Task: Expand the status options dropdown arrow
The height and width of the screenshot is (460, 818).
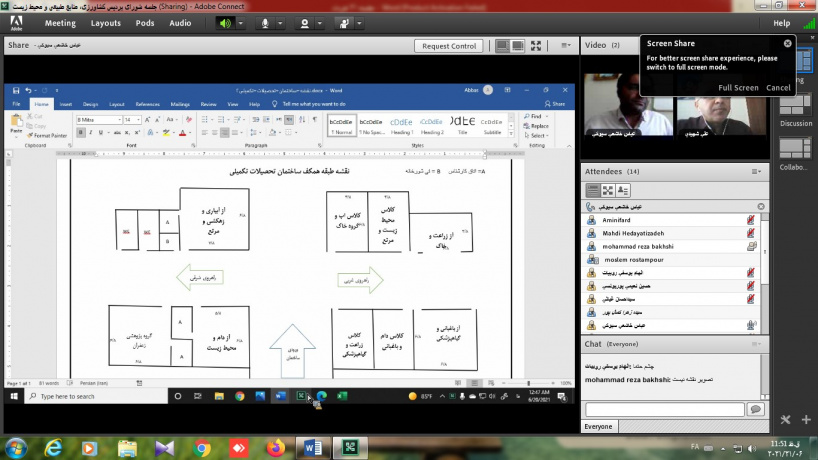Action: pos(360,23)
